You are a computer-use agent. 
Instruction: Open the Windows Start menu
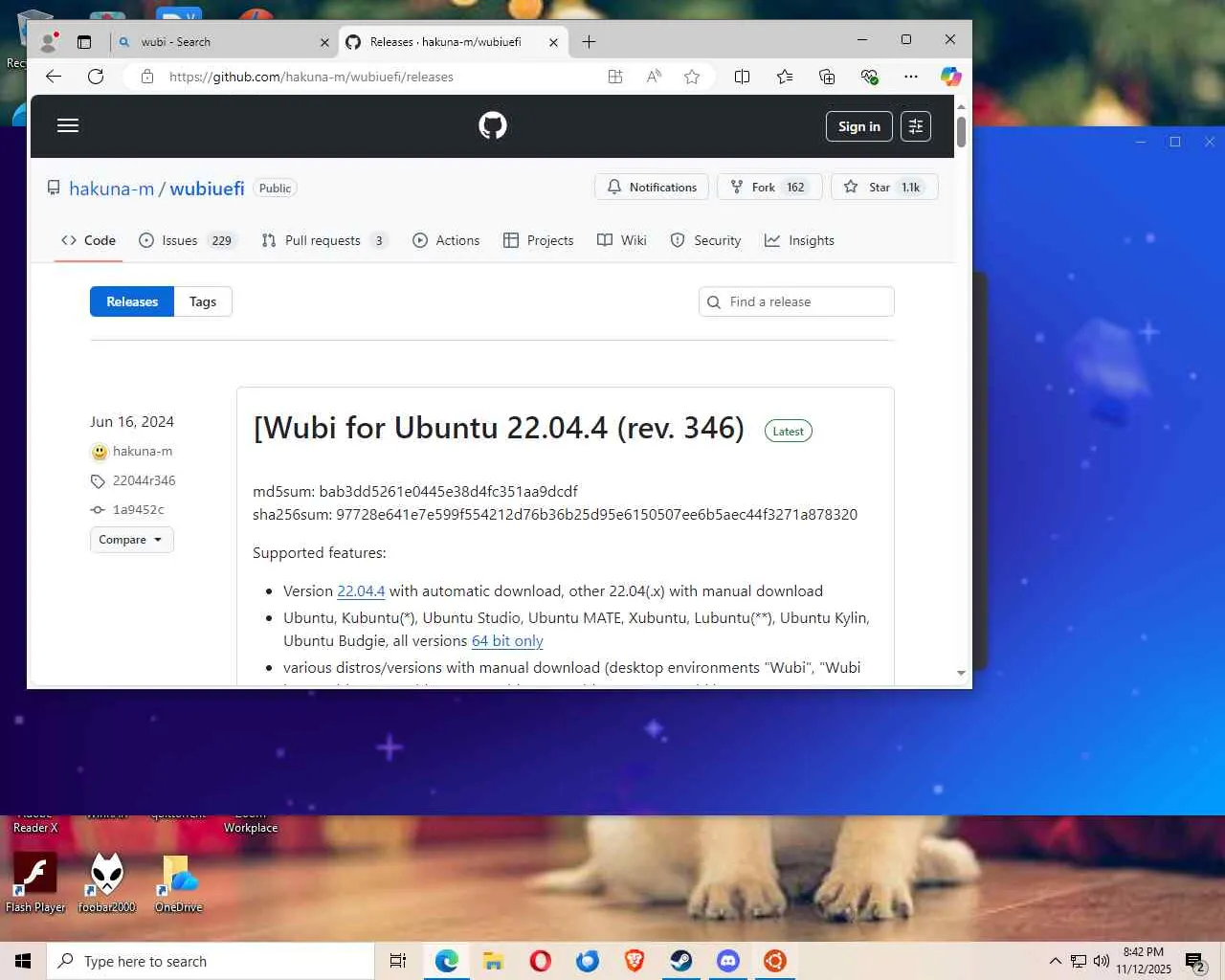[x=23, y=961]
